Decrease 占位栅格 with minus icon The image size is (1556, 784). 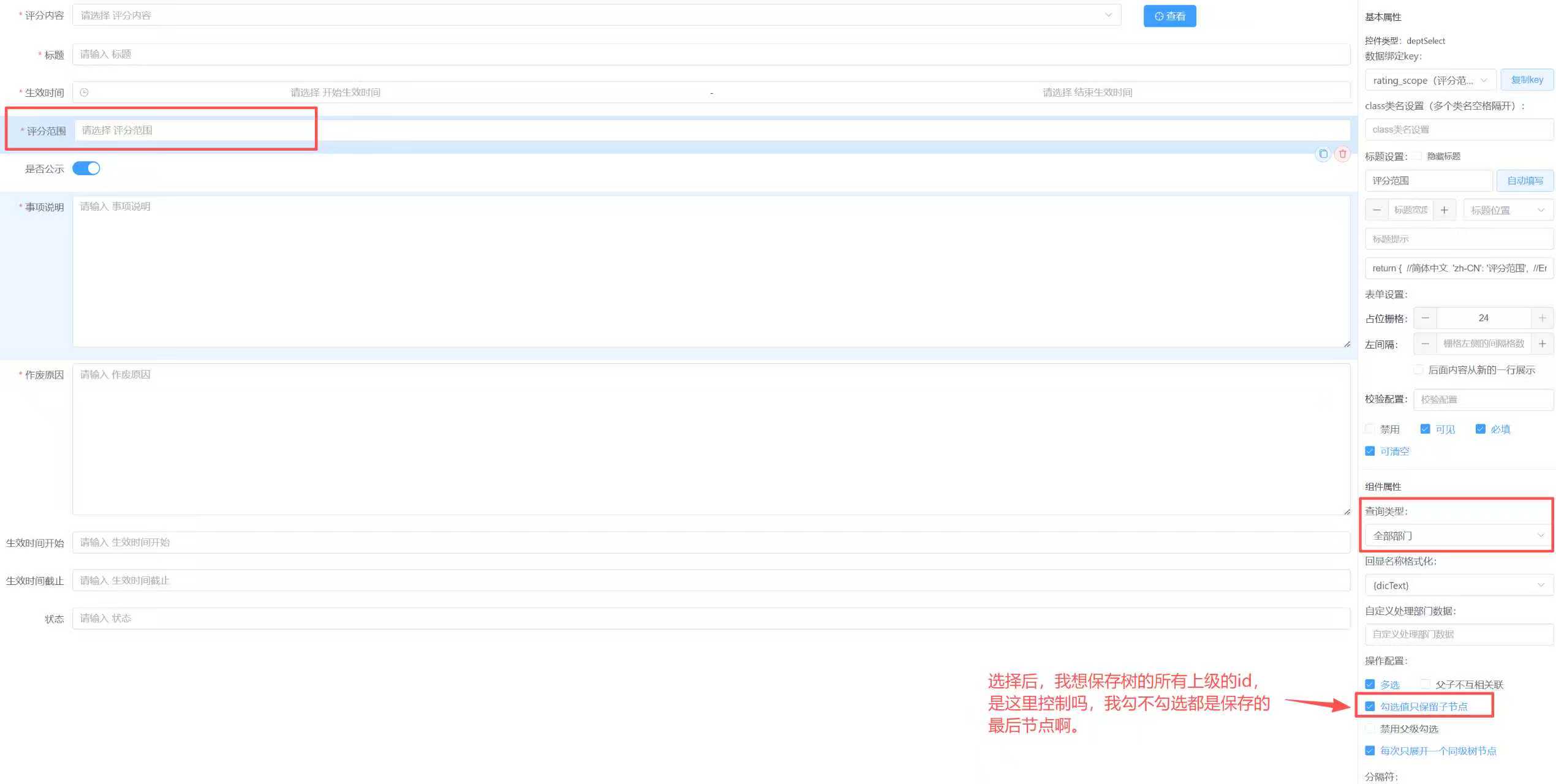pos(1425,318)
